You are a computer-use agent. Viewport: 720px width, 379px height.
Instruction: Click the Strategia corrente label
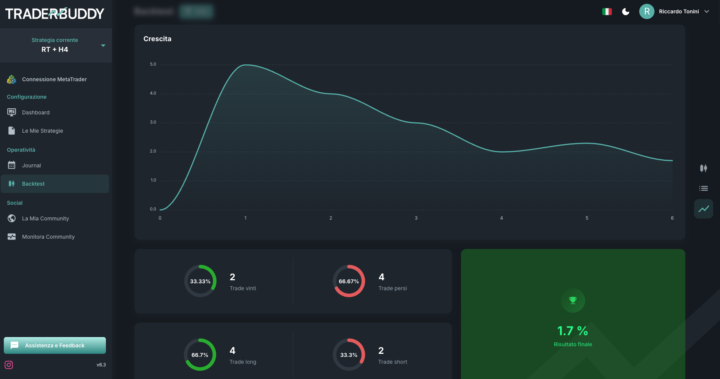coord(55,40)
